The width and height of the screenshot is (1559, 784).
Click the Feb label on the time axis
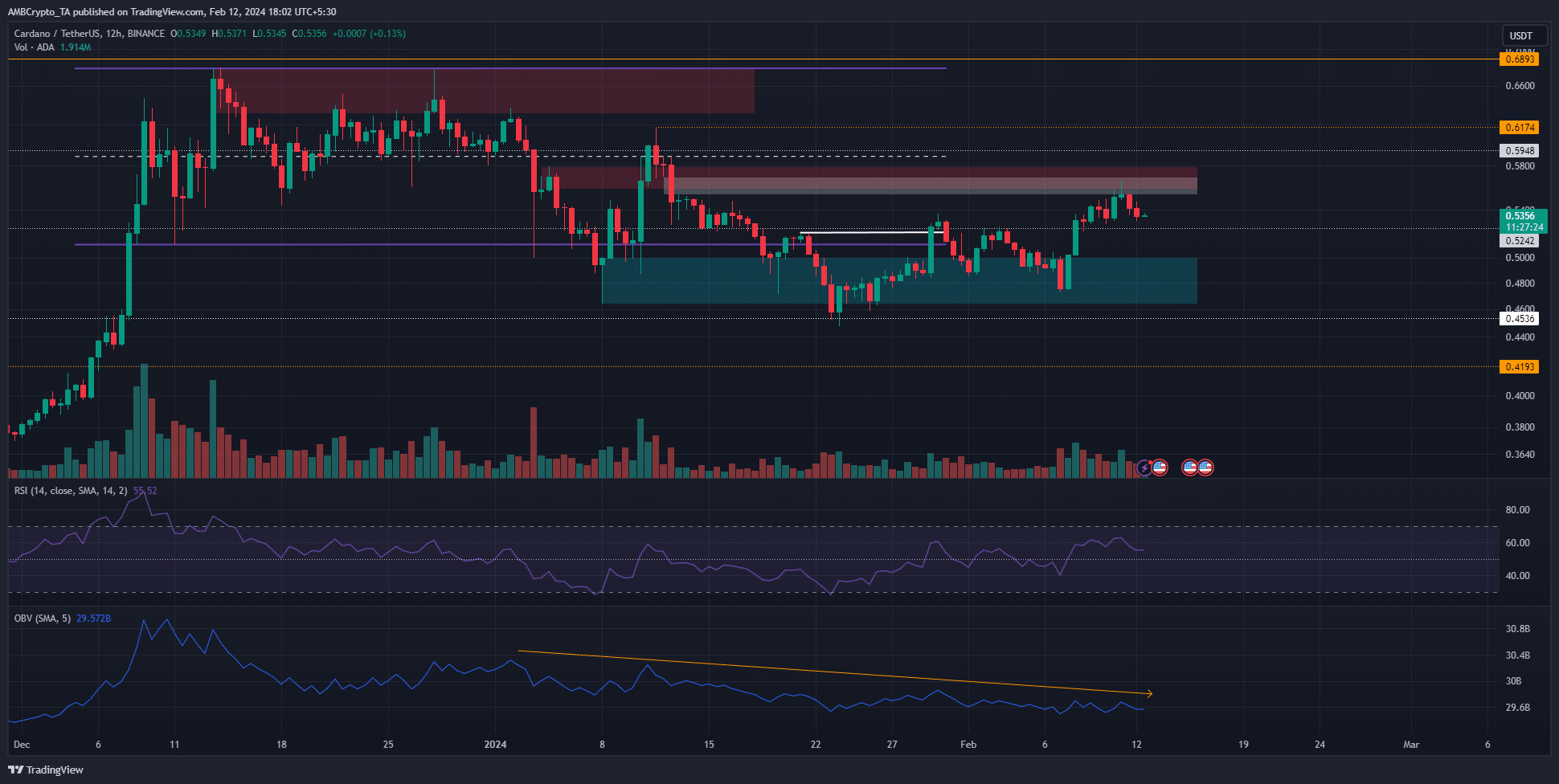pyautogui.click(x=968, y=745)
